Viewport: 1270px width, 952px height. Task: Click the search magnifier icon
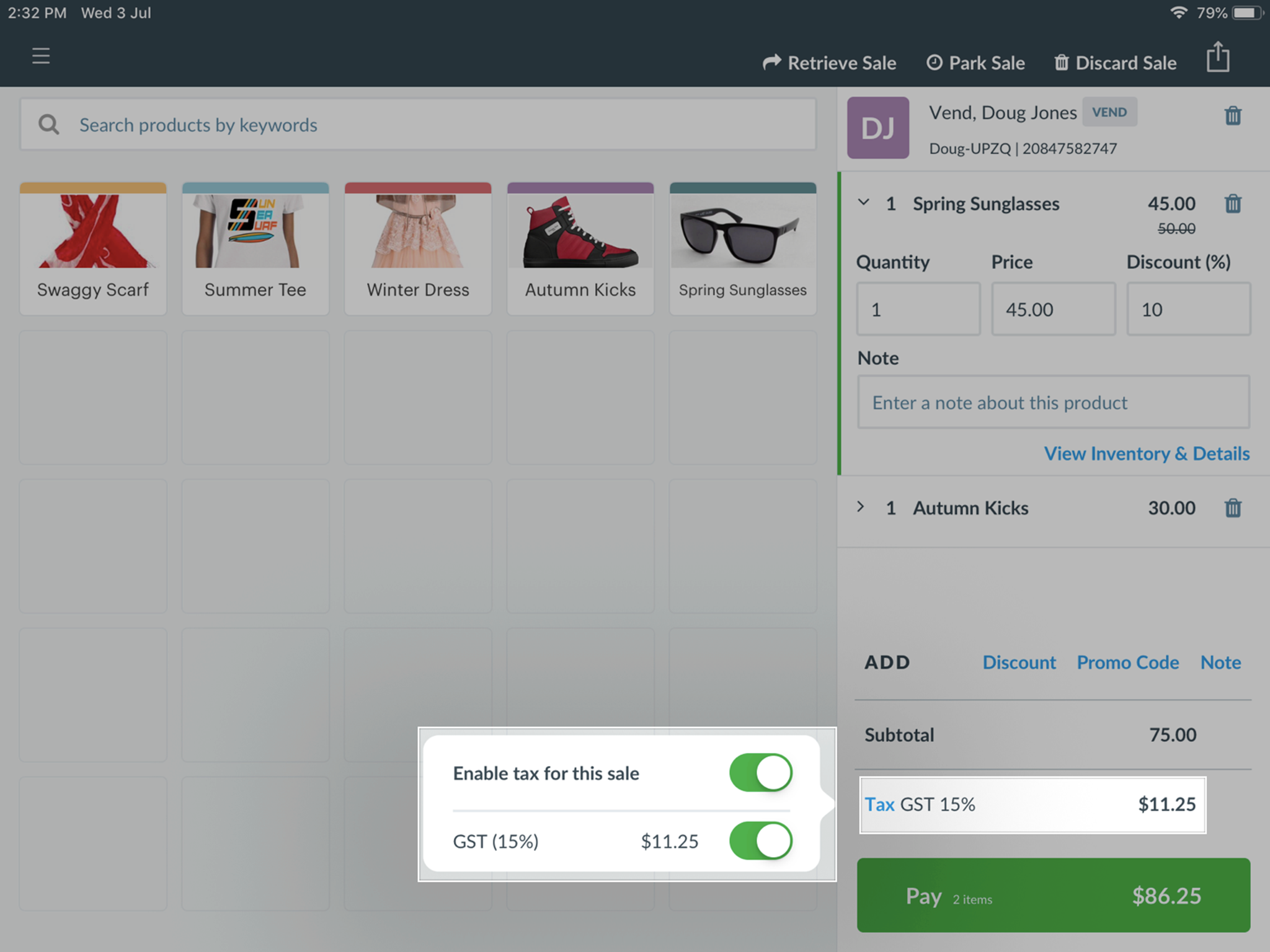coord(49,125)
